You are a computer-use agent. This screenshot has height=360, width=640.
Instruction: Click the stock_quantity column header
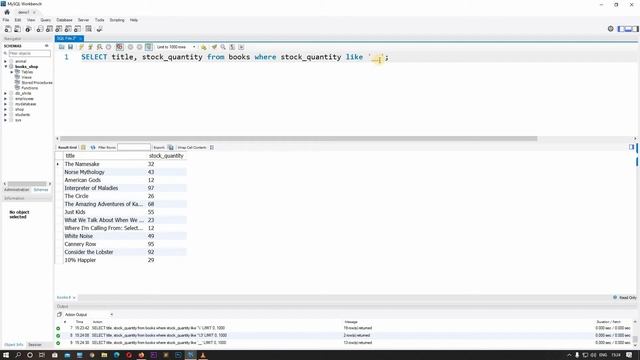[x=166, y=156]
